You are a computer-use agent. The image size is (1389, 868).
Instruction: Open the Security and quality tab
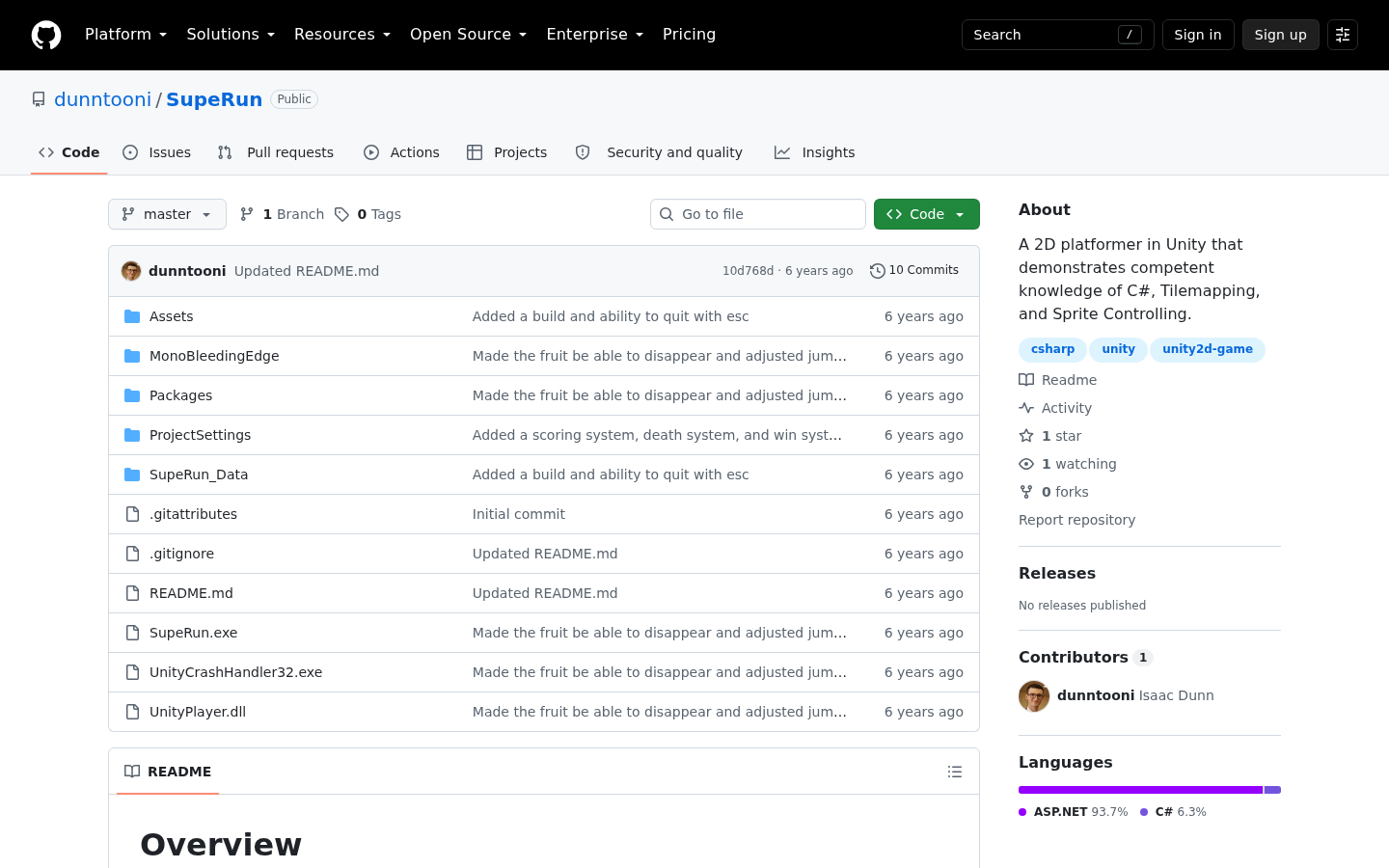pos(659,152)
